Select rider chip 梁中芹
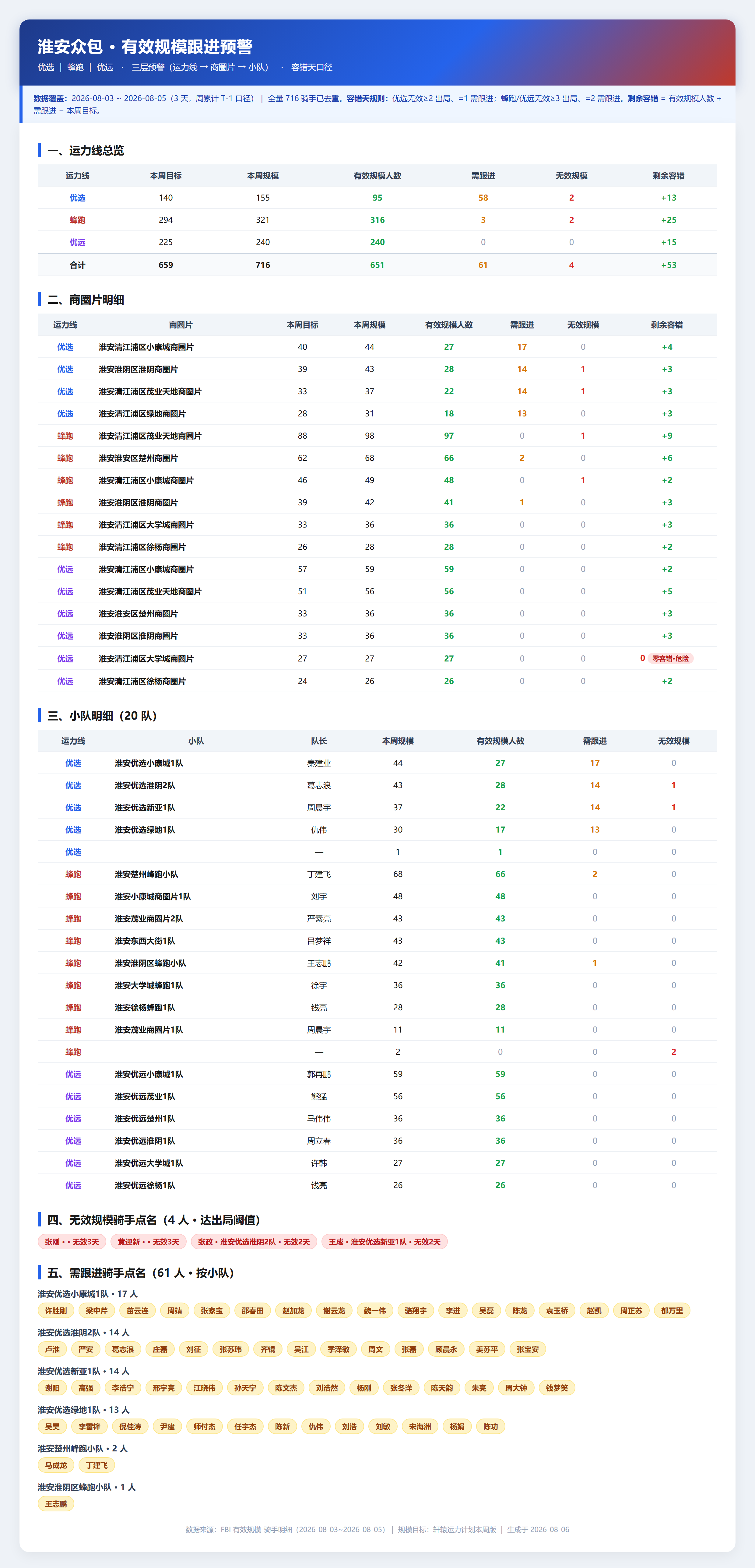 97,1310
